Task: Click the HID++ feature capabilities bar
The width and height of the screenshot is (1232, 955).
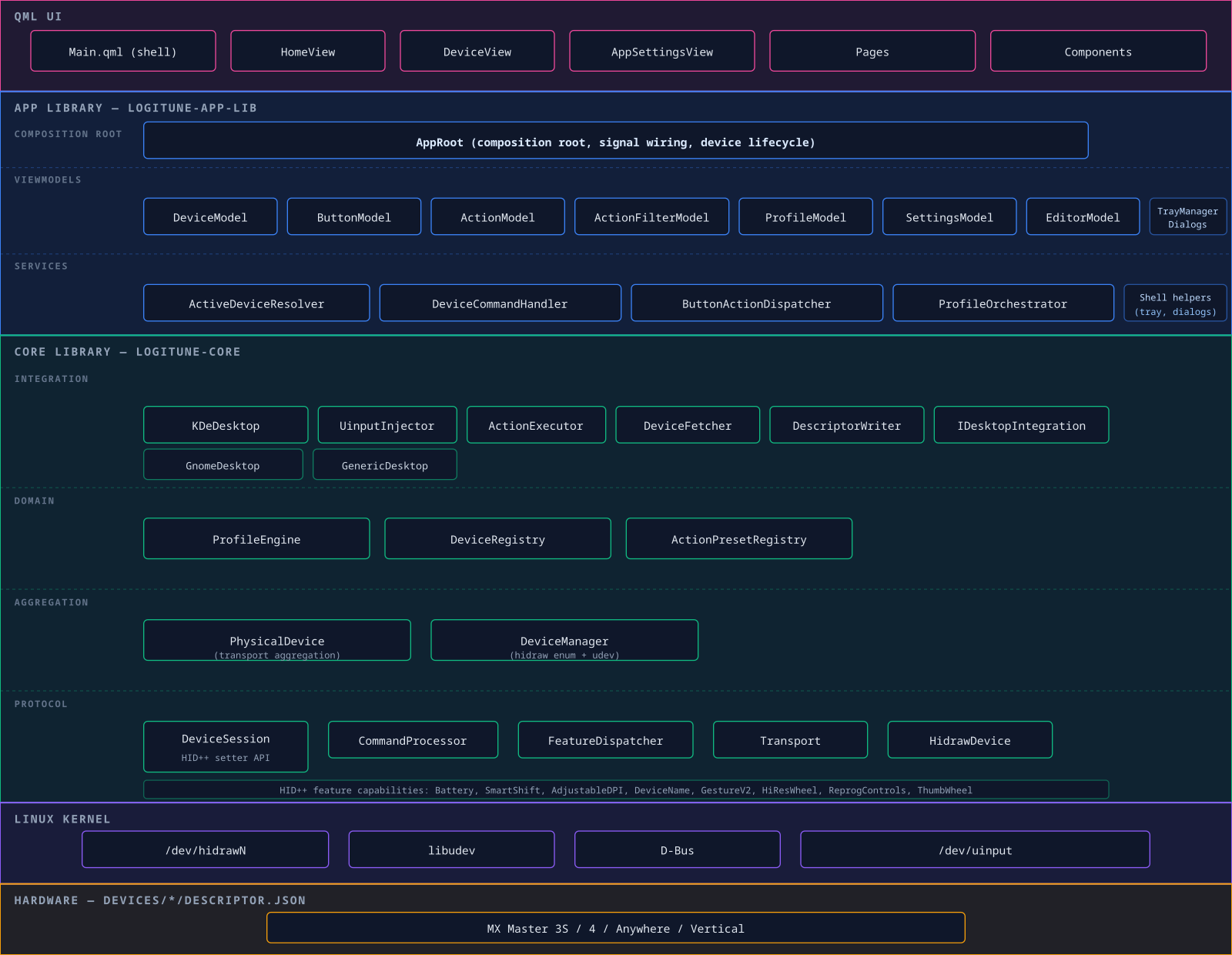Action: coord(626,790)
